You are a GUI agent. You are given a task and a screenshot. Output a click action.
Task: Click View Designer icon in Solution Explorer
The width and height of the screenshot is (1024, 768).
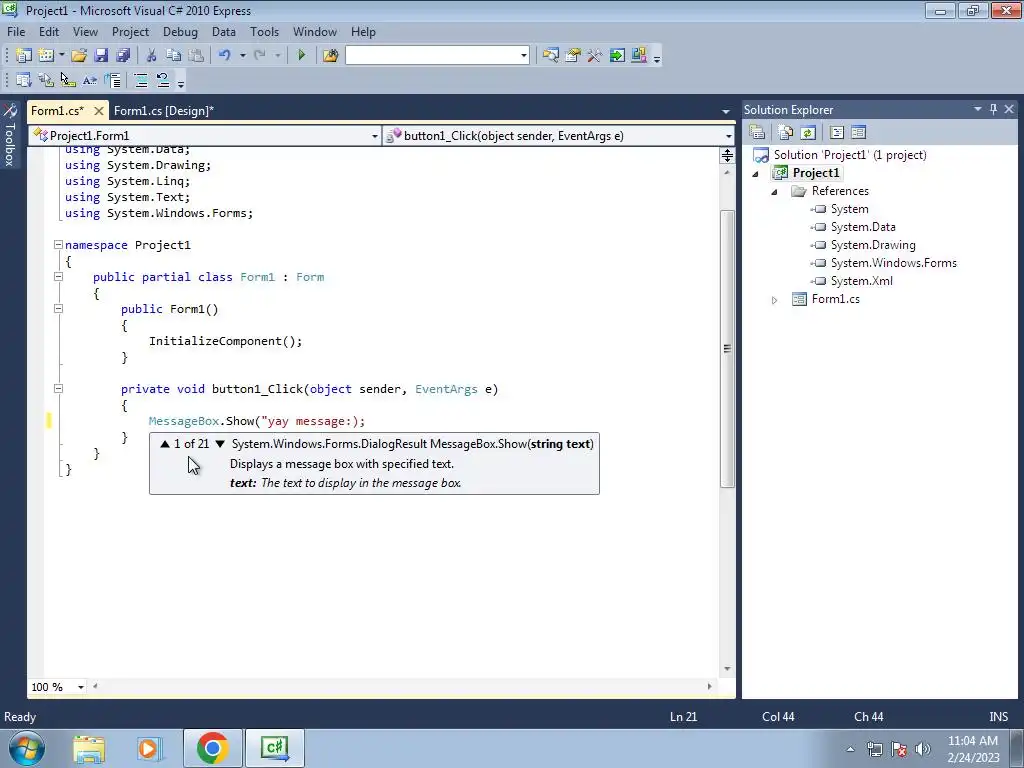pos(859,133)
